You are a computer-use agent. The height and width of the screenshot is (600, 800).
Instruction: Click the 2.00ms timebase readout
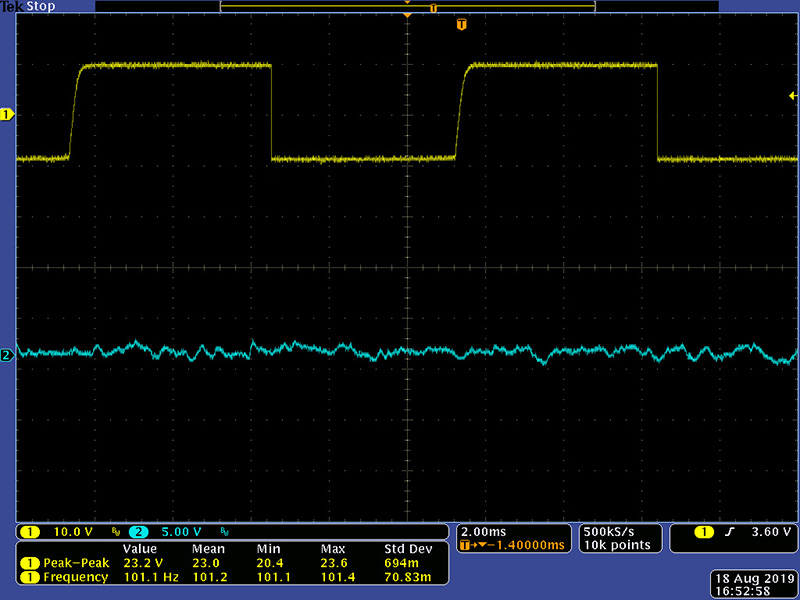(483, 531)
